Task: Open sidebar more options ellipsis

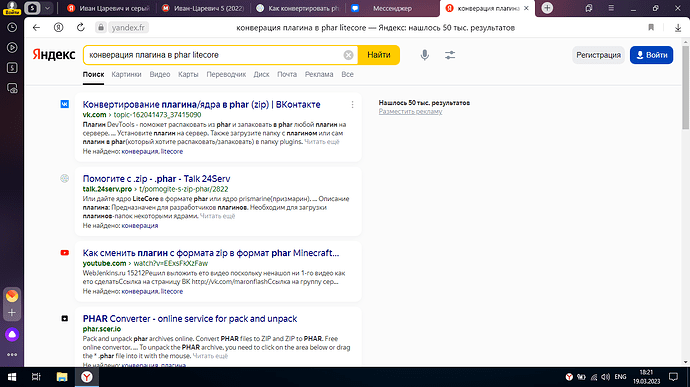Action: pyautogui.click(x=12, y=354)
